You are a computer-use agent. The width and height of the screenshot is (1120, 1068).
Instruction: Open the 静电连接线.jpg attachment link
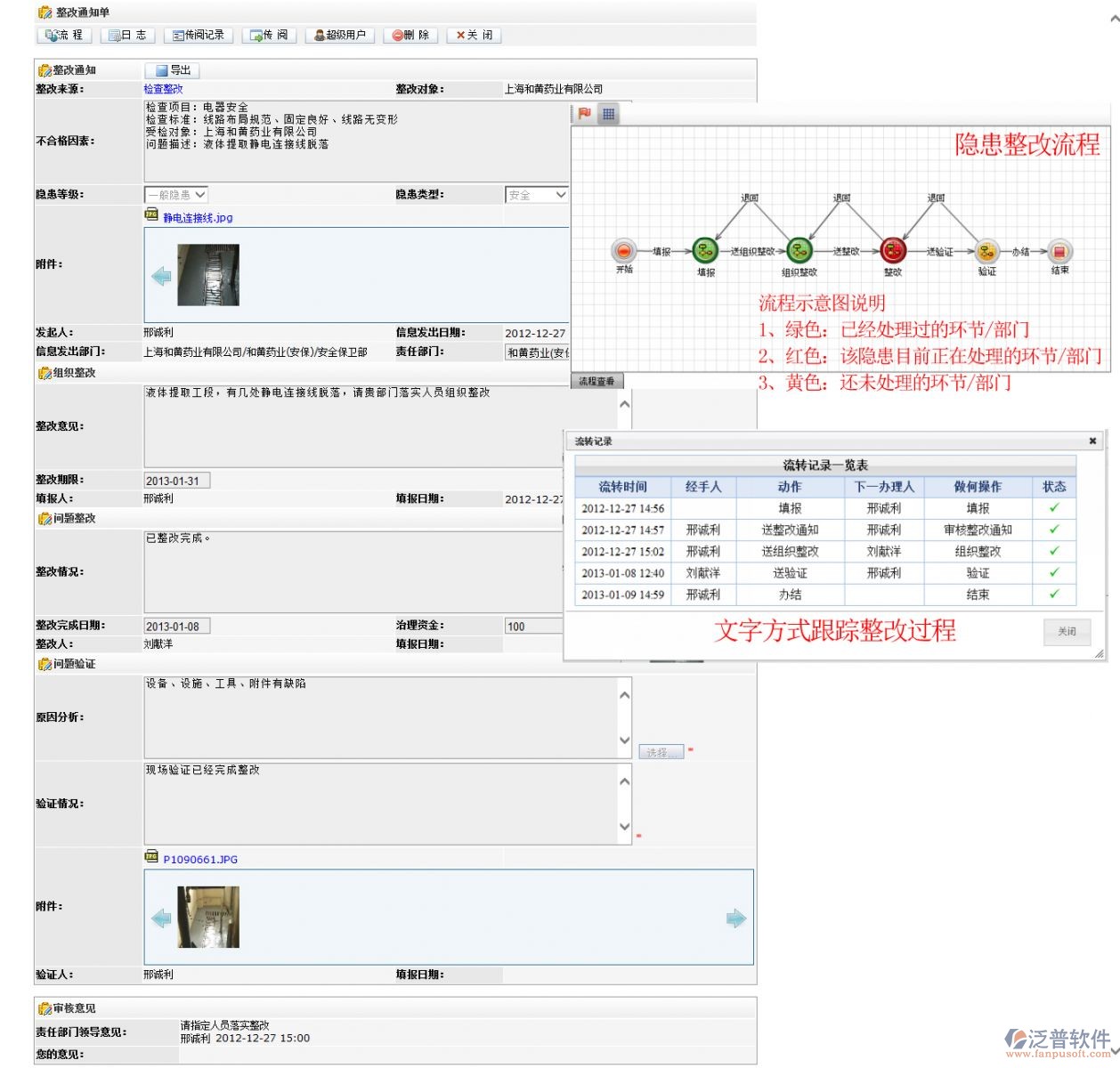[x=198, y=217]
